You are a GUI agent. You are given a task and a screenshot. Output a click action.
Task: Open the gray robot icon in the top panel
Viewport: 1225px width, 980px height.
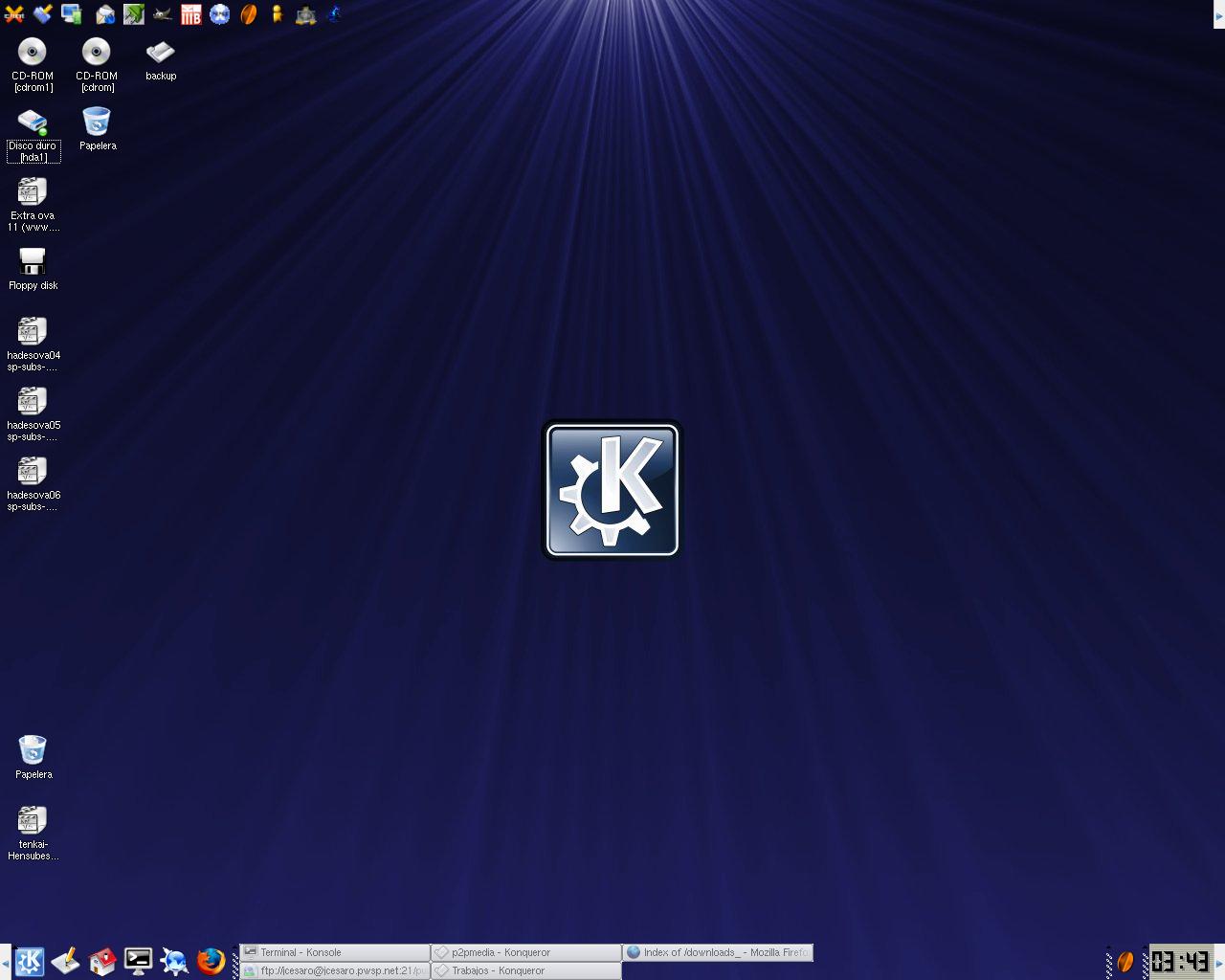click(305, 14)
